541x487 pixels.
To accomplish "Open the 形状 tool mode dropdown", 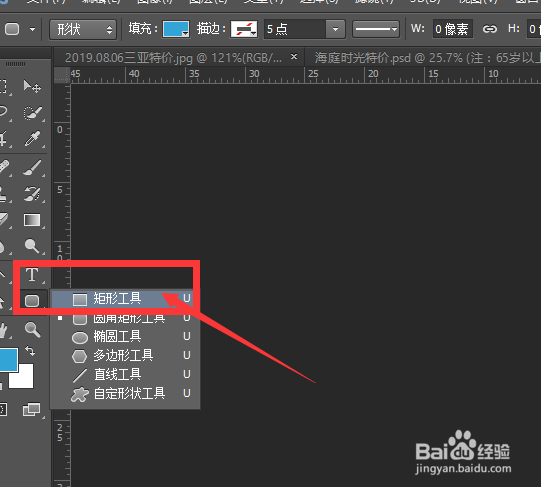I will [83, 29].
